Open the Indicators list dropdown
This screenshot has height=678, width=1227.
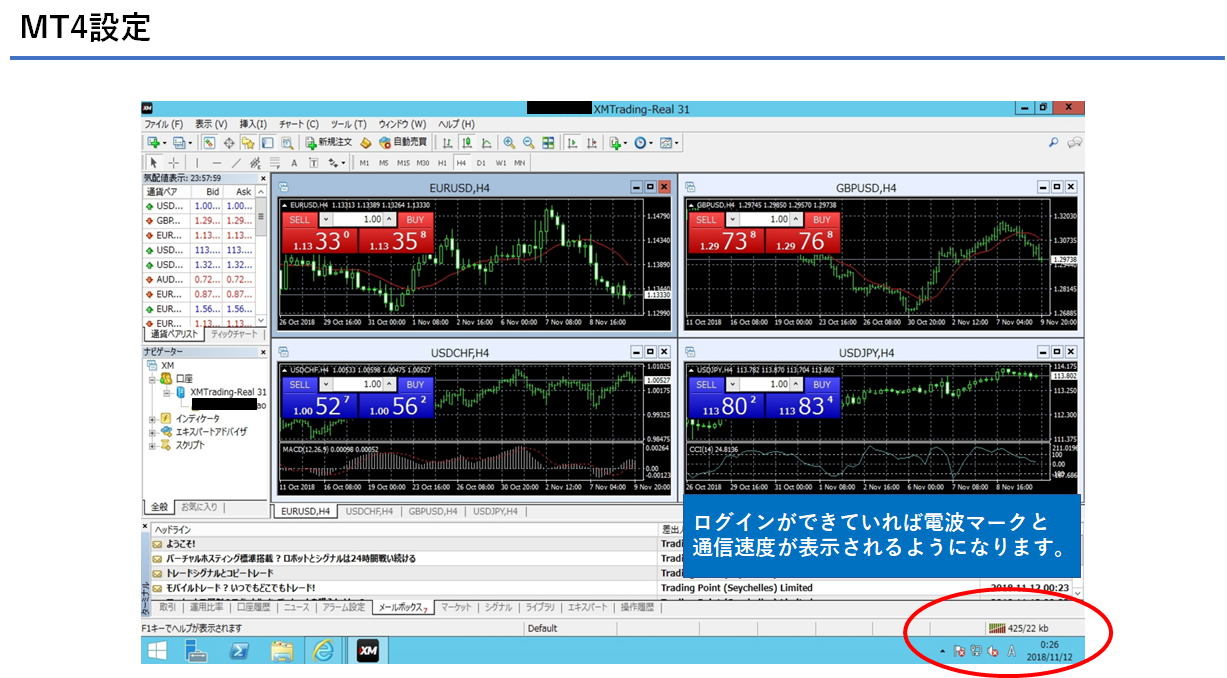tap(618, 143)
